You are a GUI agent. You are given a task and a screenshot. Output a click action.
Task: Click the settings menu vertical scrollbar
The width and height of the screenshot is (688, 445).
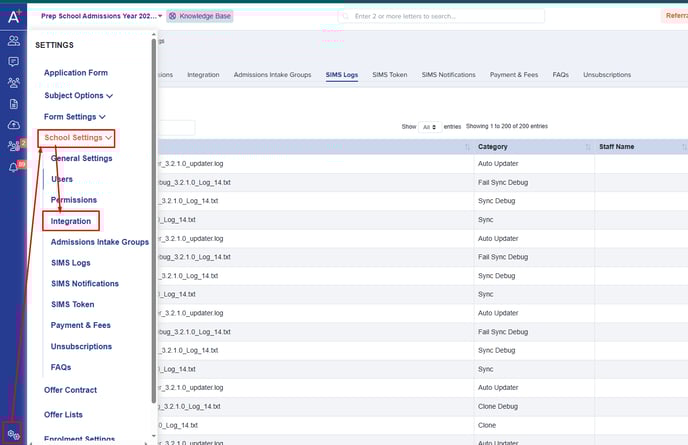pos(154,219)
